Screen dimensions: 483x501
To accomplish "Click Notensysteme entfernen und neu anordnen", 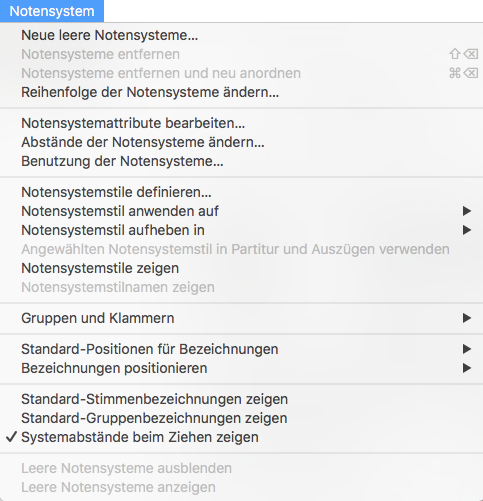I will pyautogui.click(x=241, y=73).
